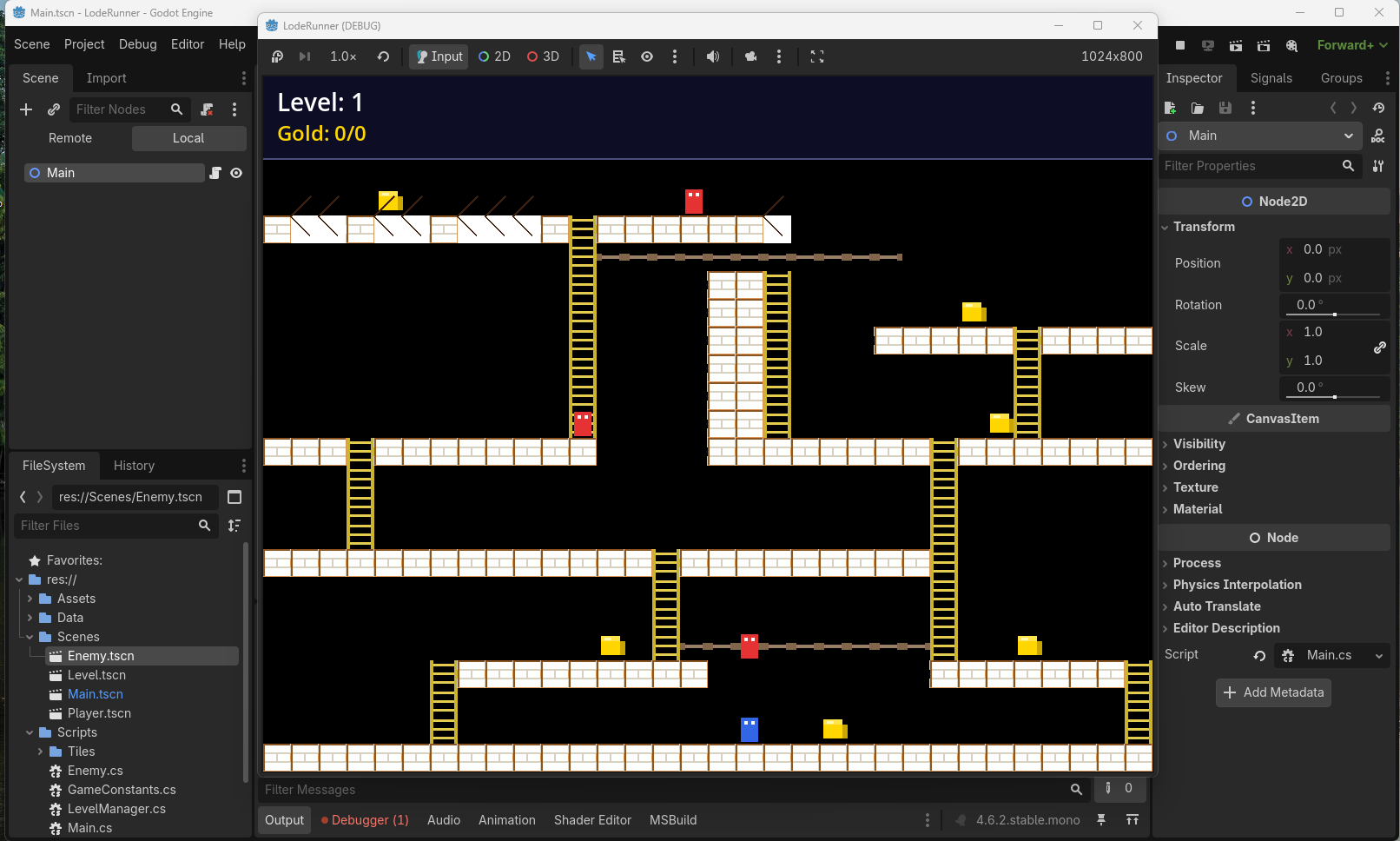Open the Debug menu
Viewport: 1400px width, 841px height.
tap(137, 44)
